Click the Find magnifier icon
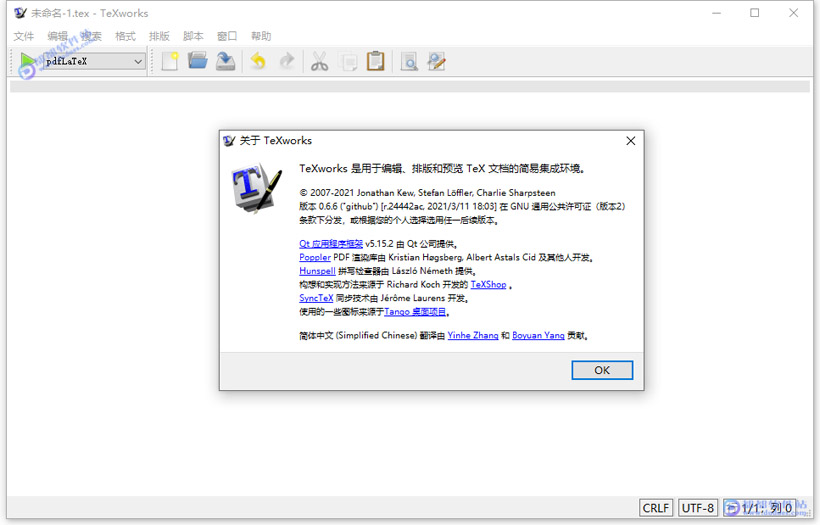The width and height of the screenshot is (820, 525). tap(409, 61)
